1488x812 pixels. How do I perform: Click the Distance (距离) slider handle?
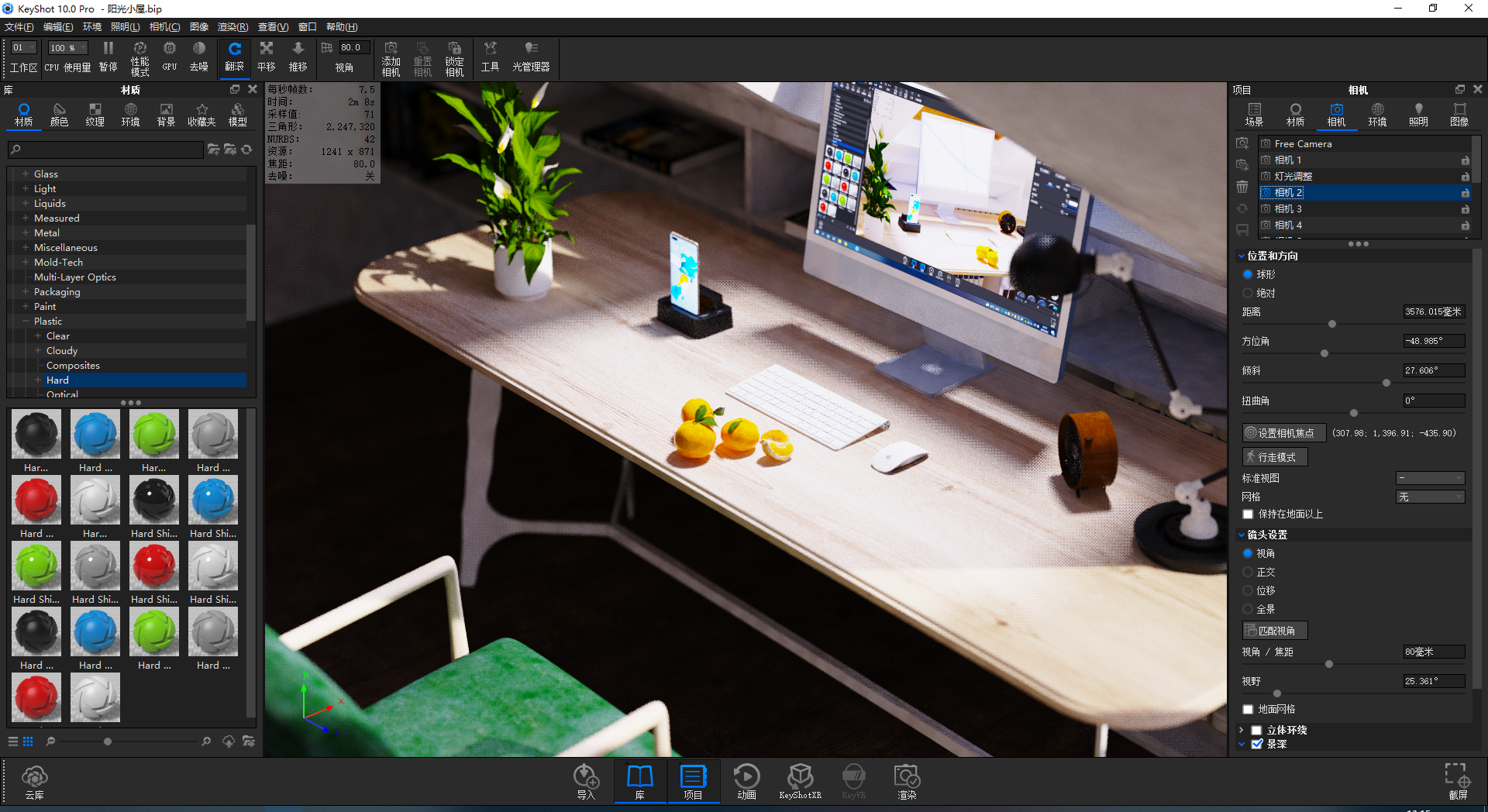click(1332, 324)
